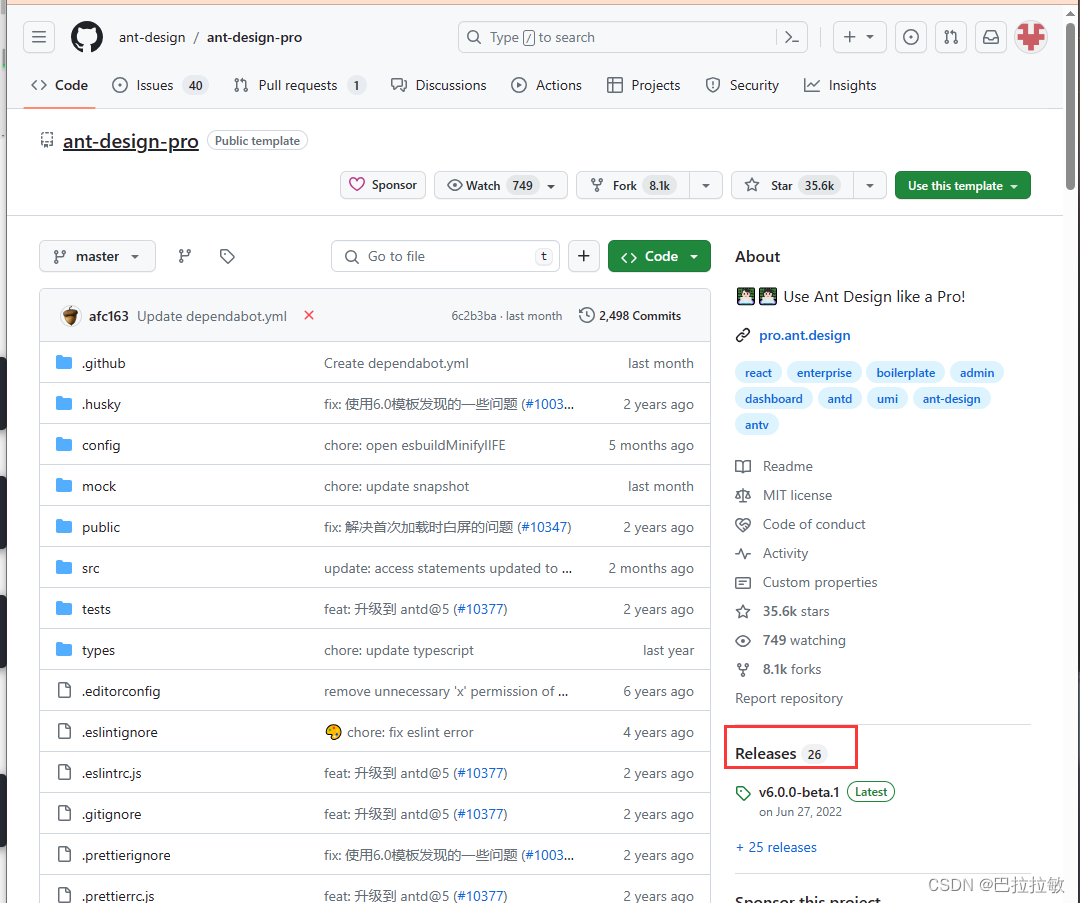Open the config folder
1080x903 pixels.
[x=101, y=445]
